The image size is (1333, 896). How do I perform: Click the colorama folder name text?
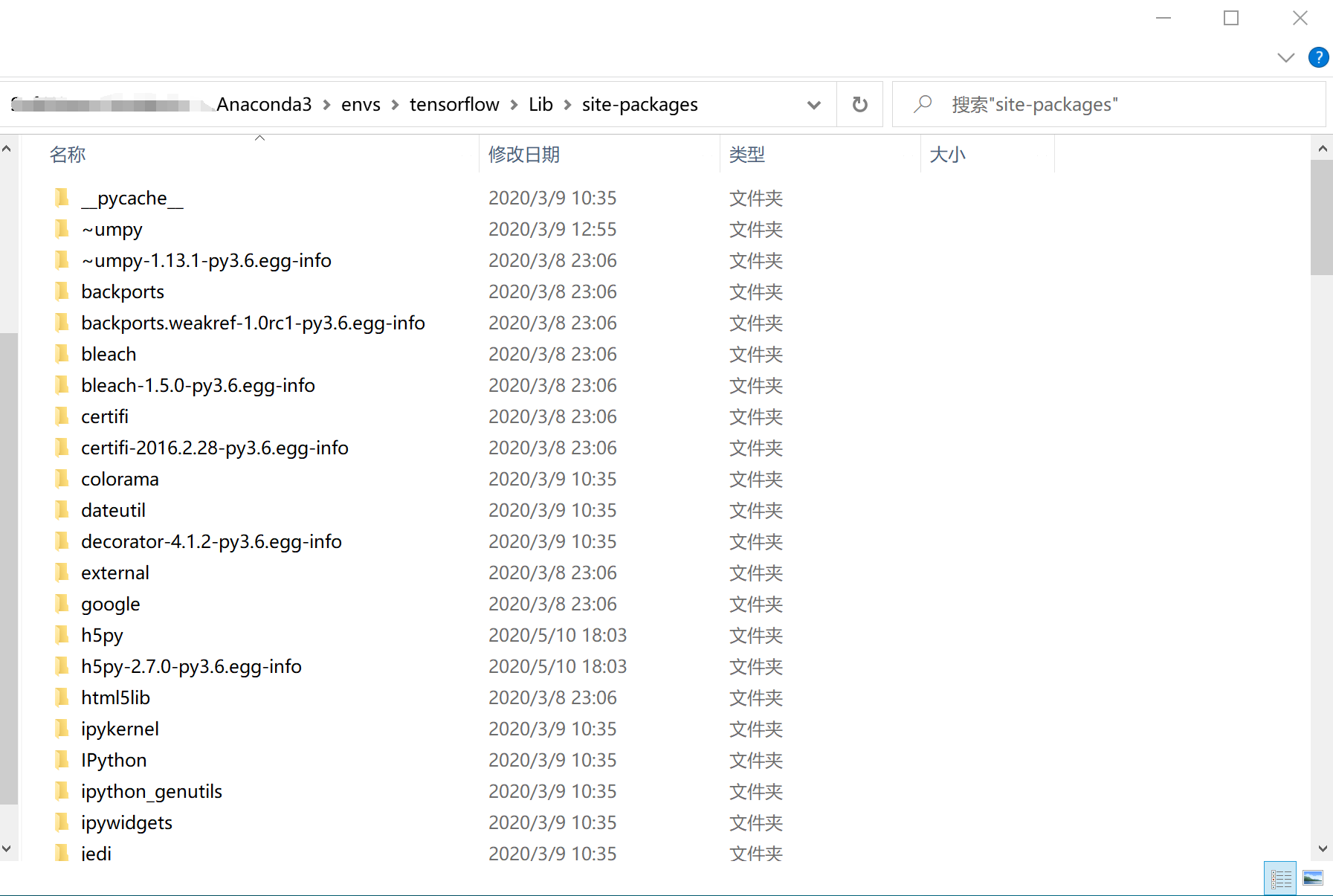(120, 479)
